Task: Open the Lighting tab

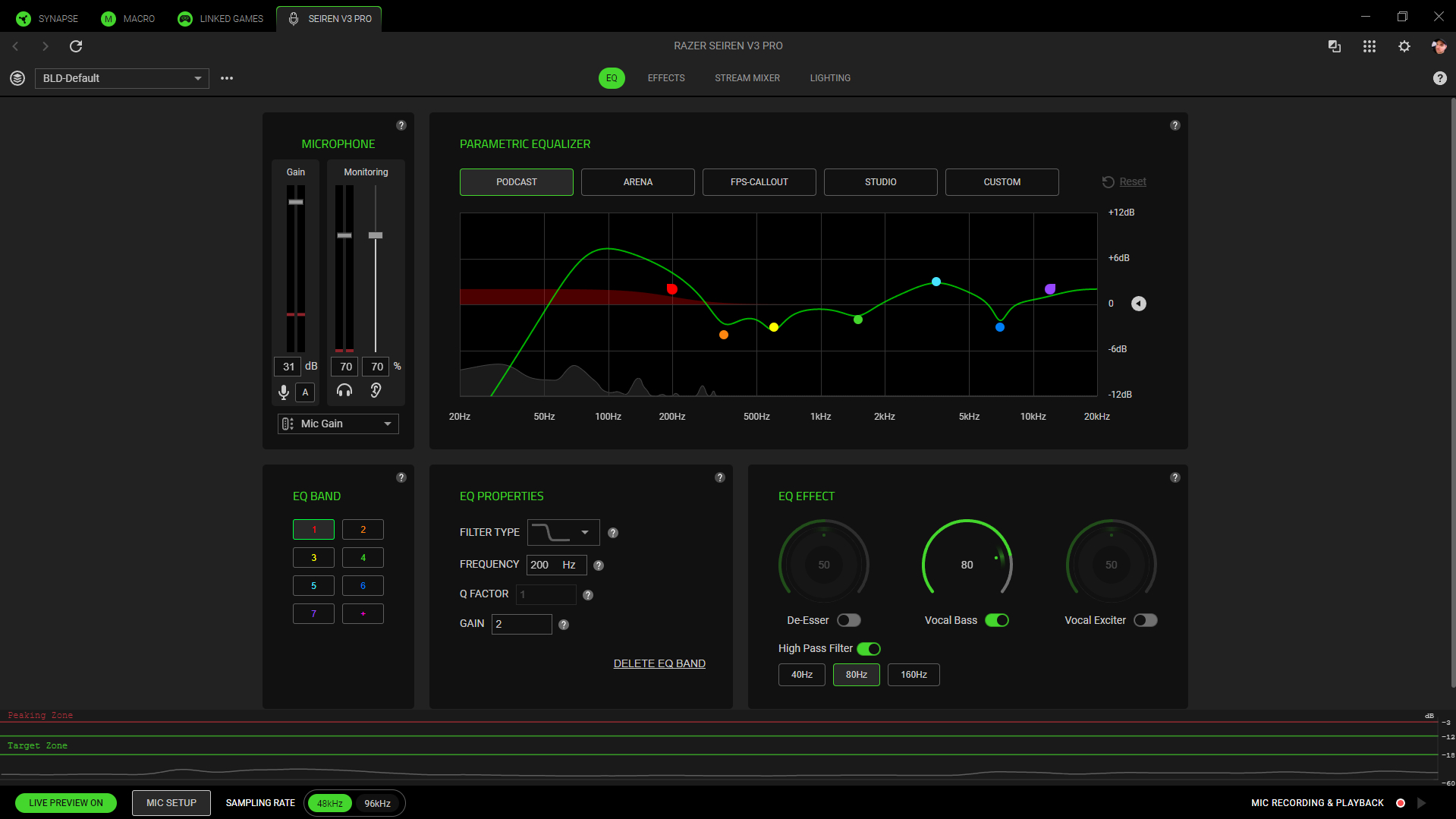Action: click(x=830, y=78)
